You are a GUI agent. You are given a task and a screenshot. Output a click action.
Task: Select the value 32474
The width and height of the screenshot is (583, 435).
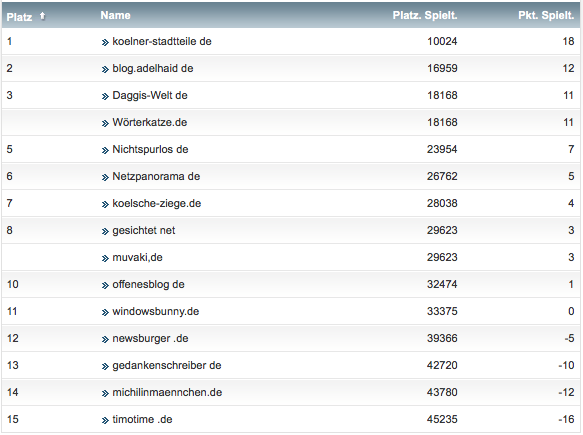442,284
